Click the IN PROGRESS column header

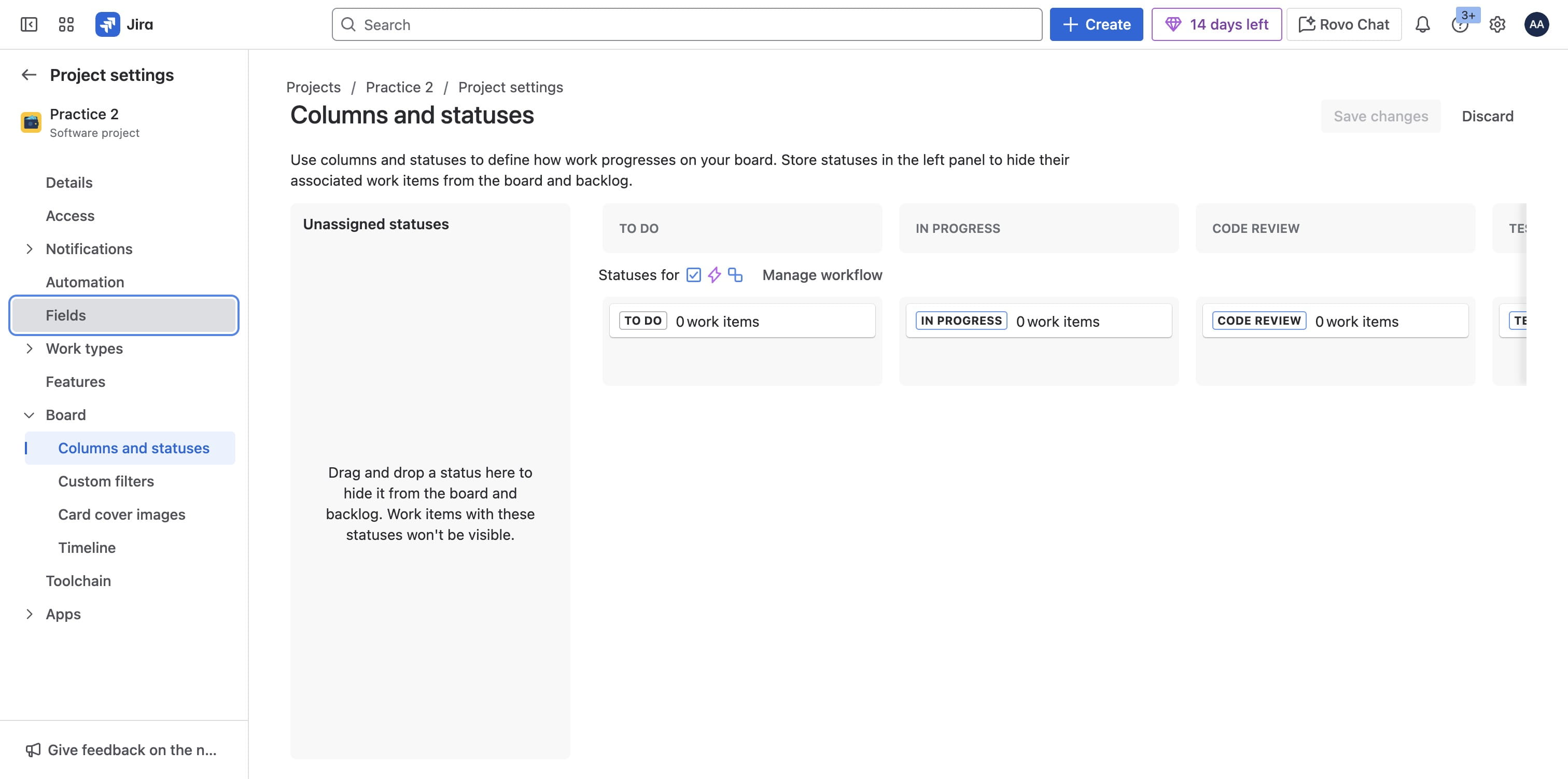pos(1039,228)
